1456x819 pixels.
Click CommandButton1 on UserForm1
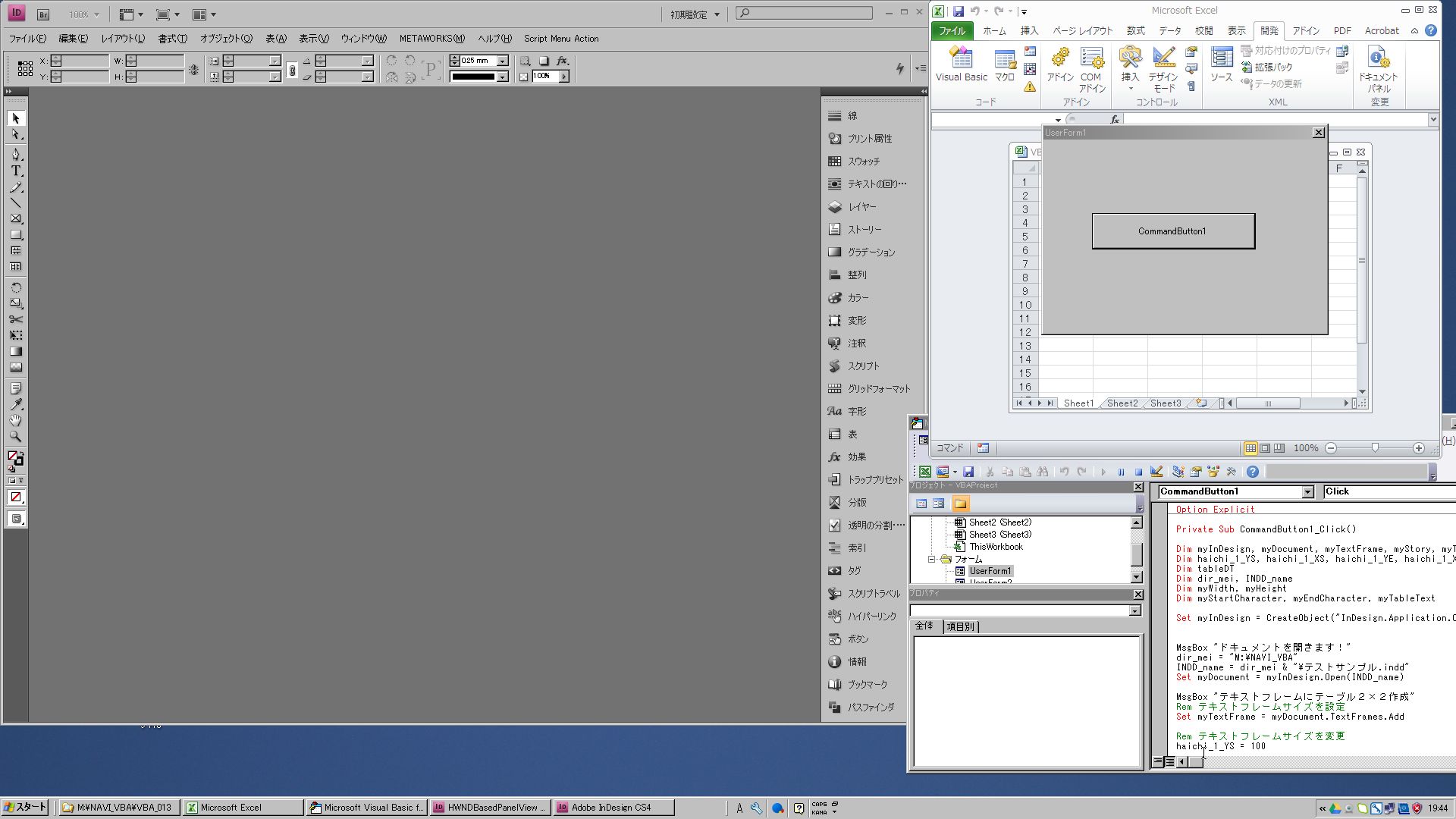coord(1173,231)
